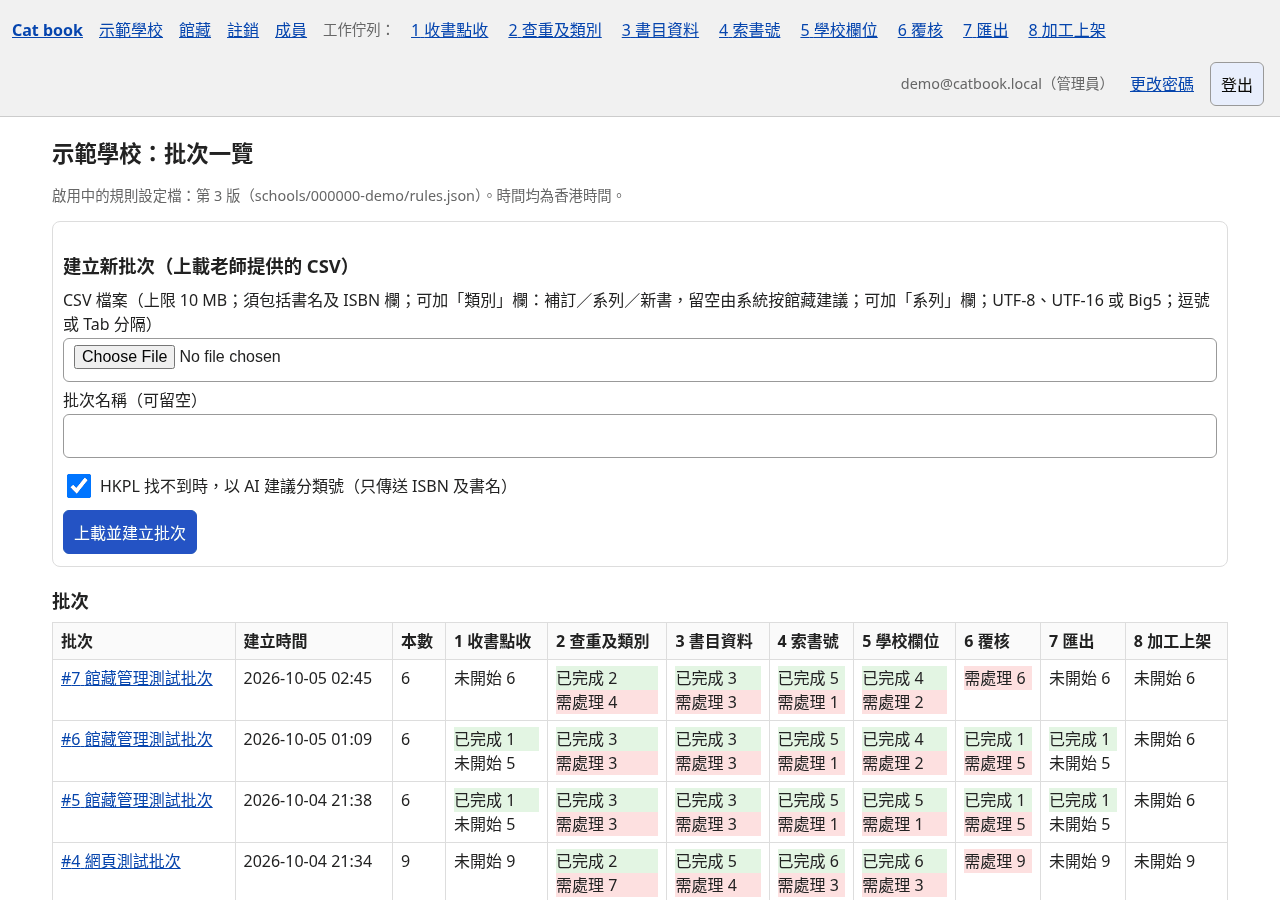Open the 館藏 nav link
This screenshot has height=900, width=1280.
click(195, 30)
